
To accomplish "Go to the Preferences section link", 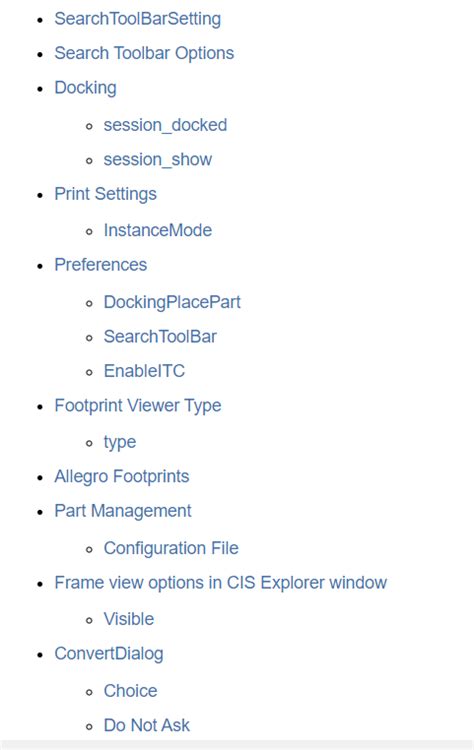I will tap(100, 265).
